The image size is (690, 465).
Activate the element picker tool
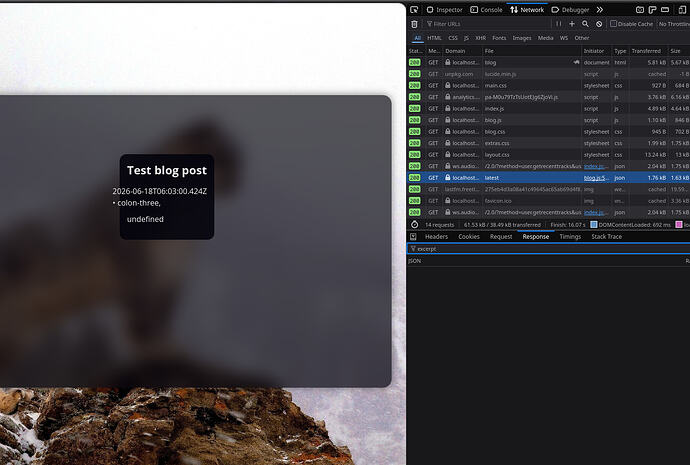click(x=414, y=10)
